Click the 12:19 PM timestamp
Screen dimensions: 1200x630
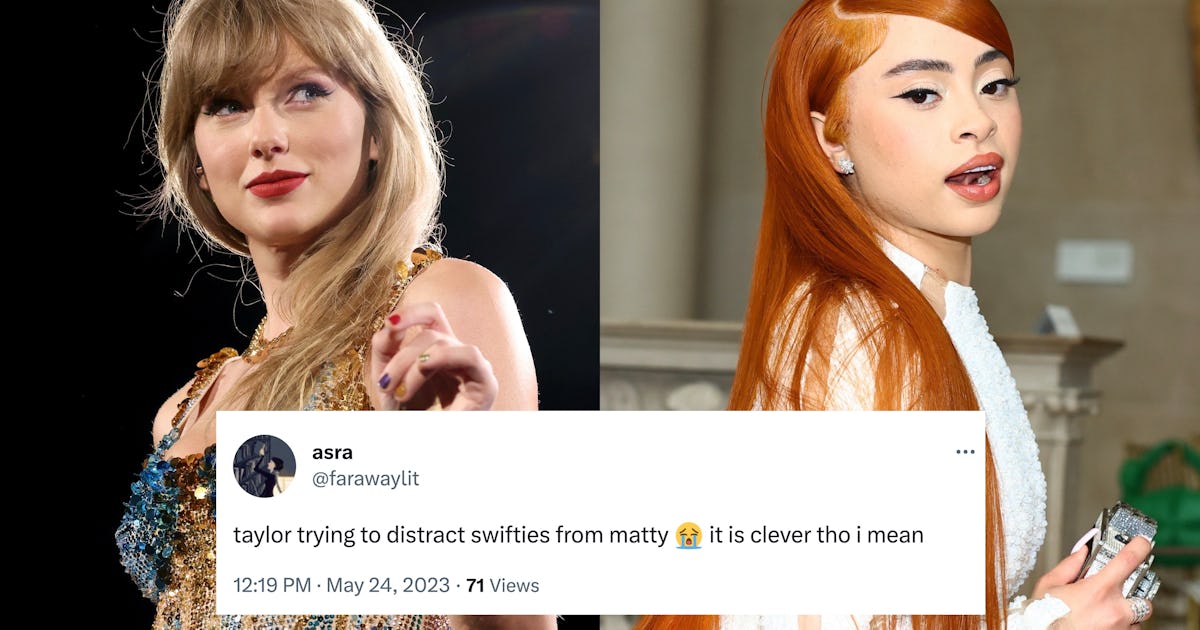[271, 585]
